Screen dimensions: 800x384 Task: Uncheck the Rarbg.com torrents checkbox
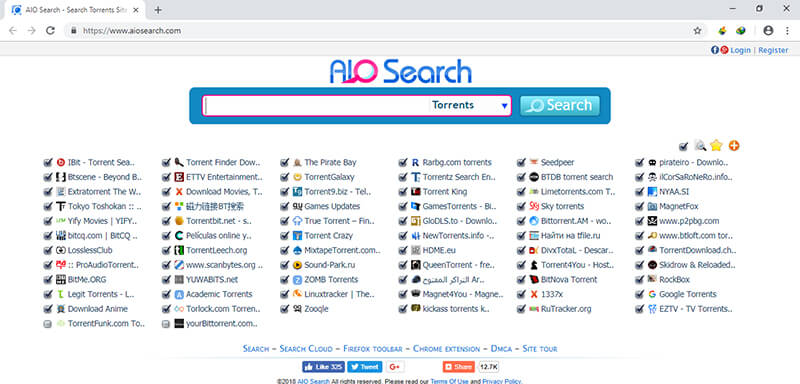(403, 163)
